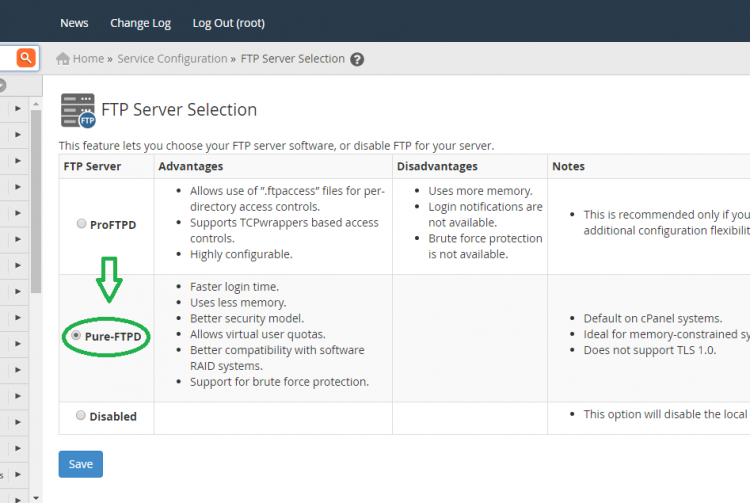
Task: Select the ProFTPD radio button
Action: (x=81, y=223)
